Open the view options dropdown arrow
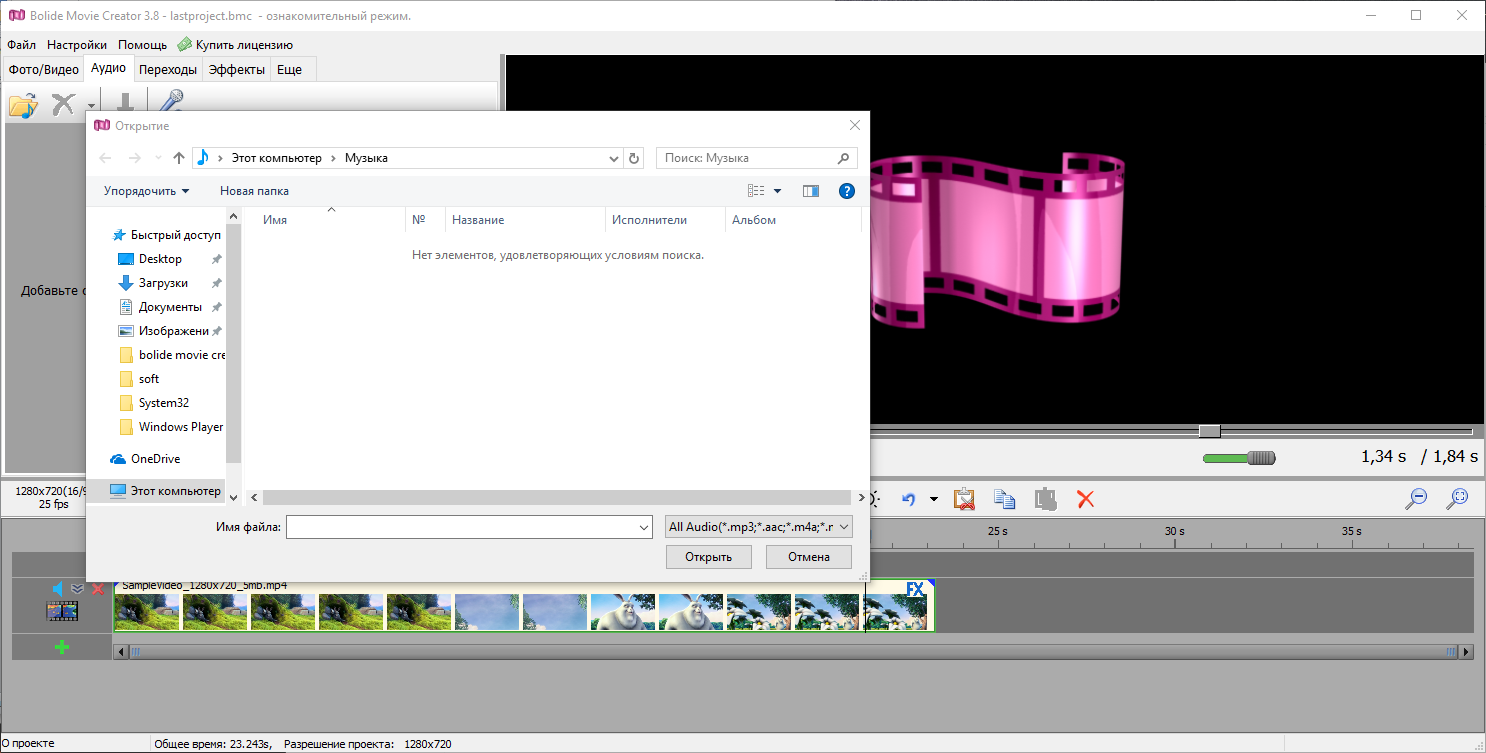 coord(778,191)
